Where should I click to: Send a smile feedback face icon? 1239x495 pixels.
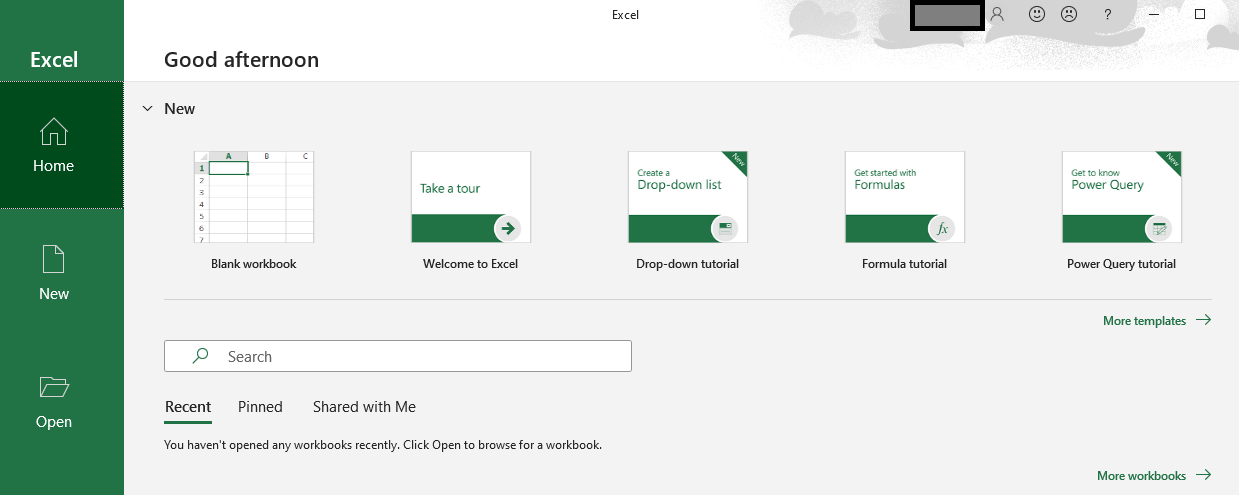coord(1037,15)
